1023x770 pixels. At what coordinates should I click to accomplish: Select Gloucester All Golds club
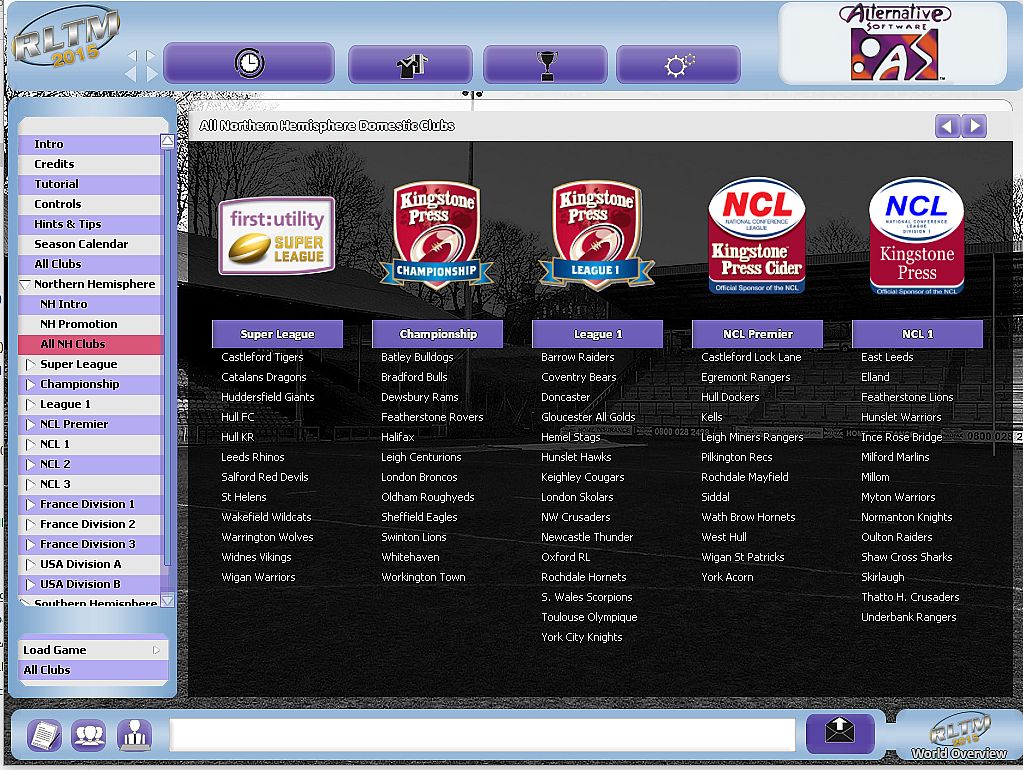(588, 418)
